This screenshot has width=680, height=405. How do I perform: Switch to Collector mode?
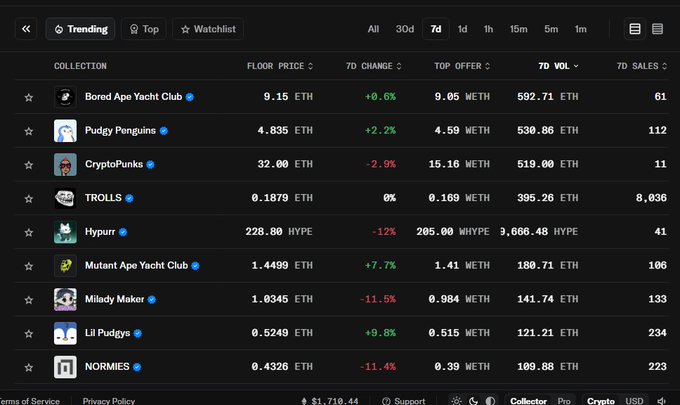click(x=528, y=401)
